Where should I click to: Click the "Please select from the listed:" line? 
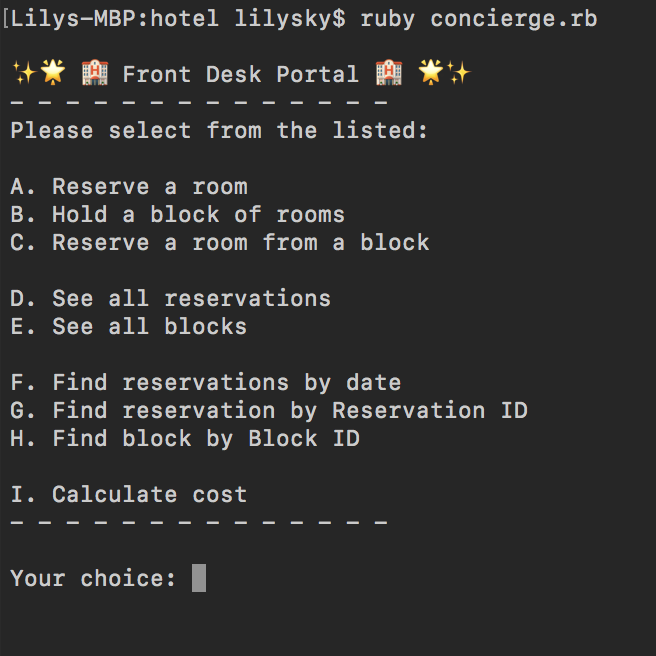point(219,131)
